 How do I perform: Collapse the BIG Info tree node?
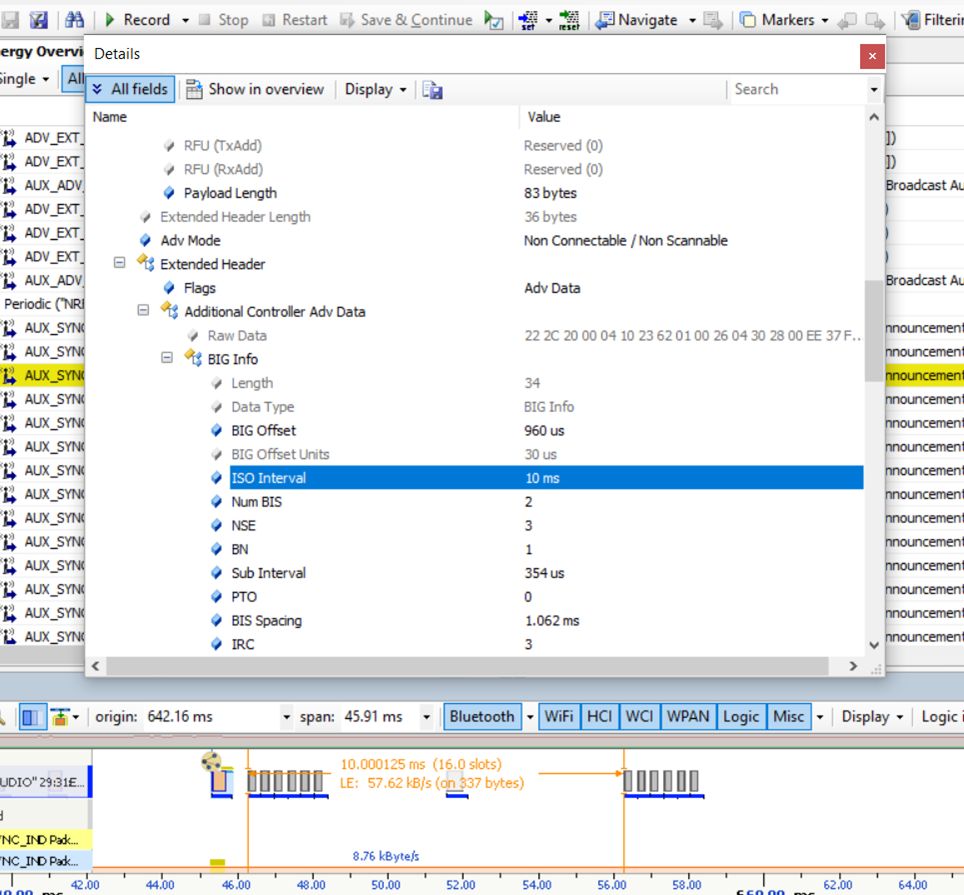coord(167,359)
